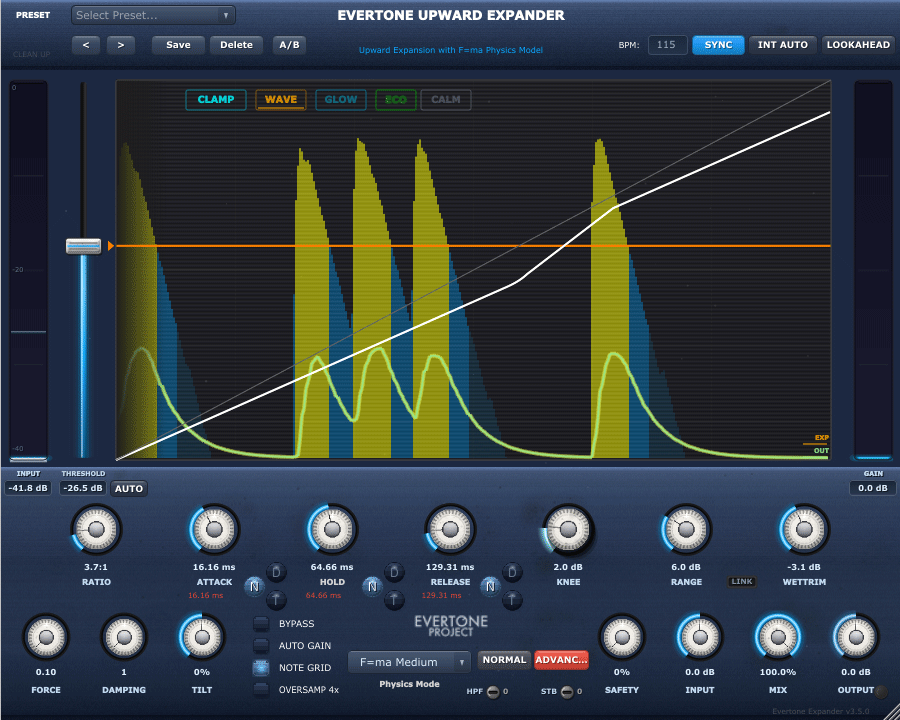Toggle the SYNC button next to BPM
This screenshot has width=900, height=720.
click(718, 45)
